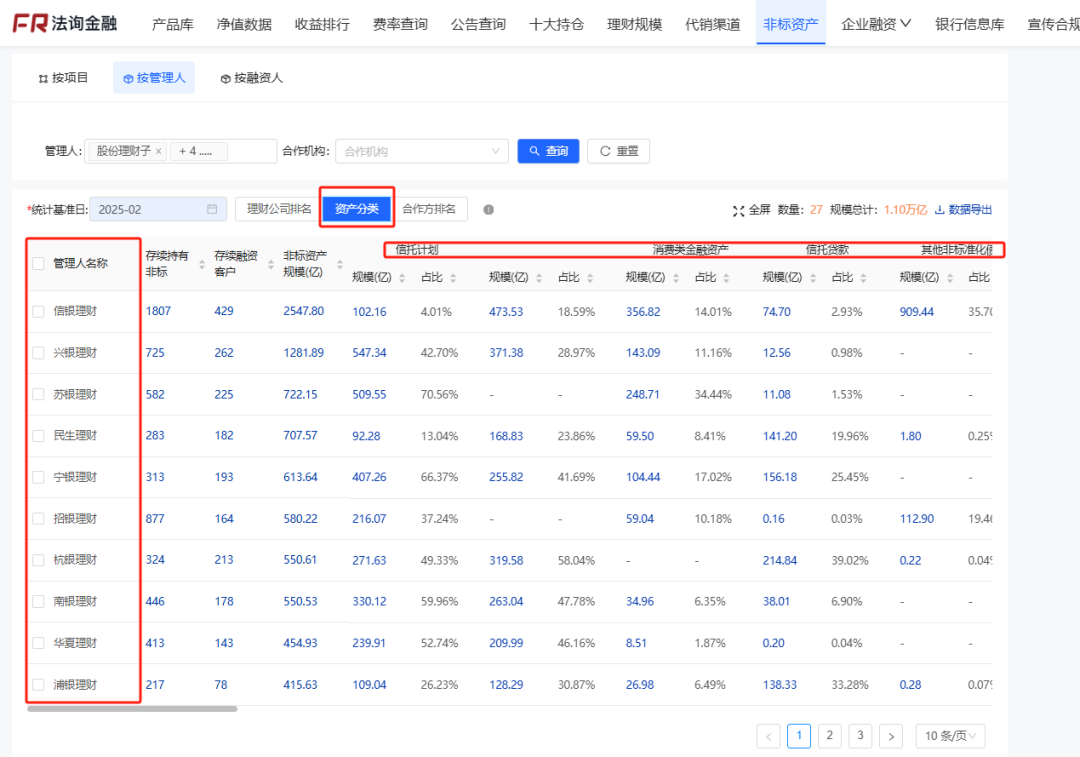The image size is (1080, 757).
Task: Go to page 3 in pagination
Action: click(x=860, y=735)
